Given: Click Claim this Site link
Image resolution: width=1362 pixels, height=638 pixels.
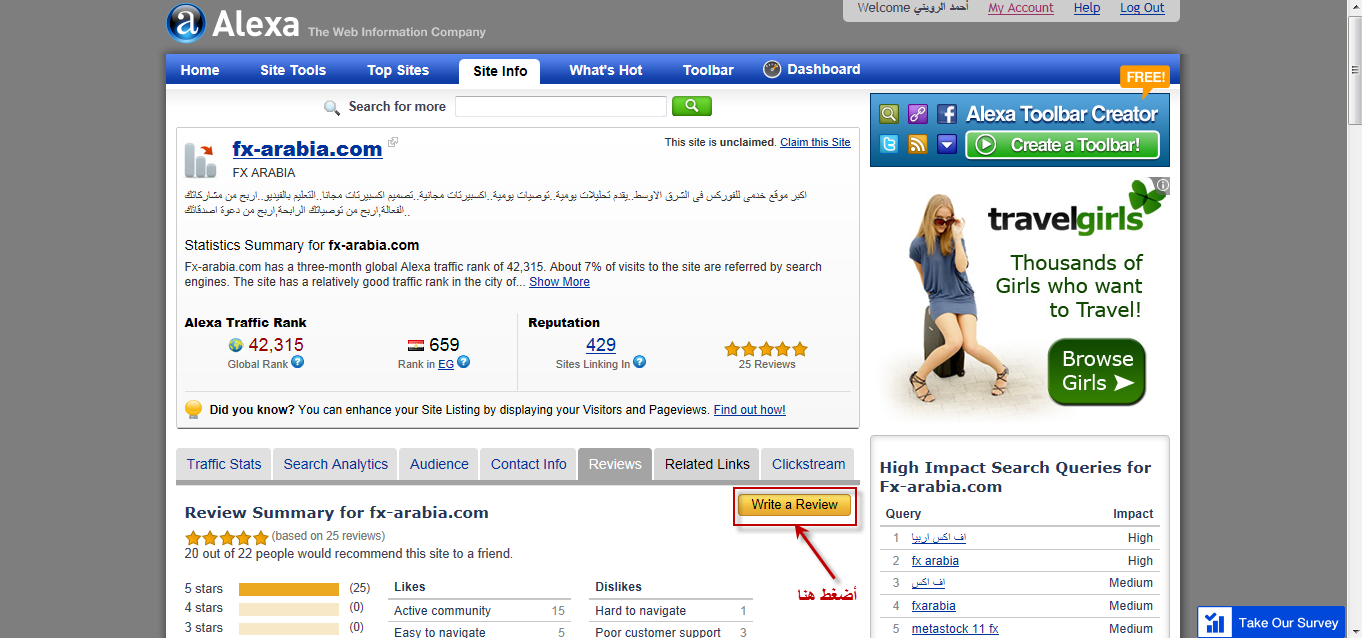Looking at the screenshot, I should click(x=815, y=142).
